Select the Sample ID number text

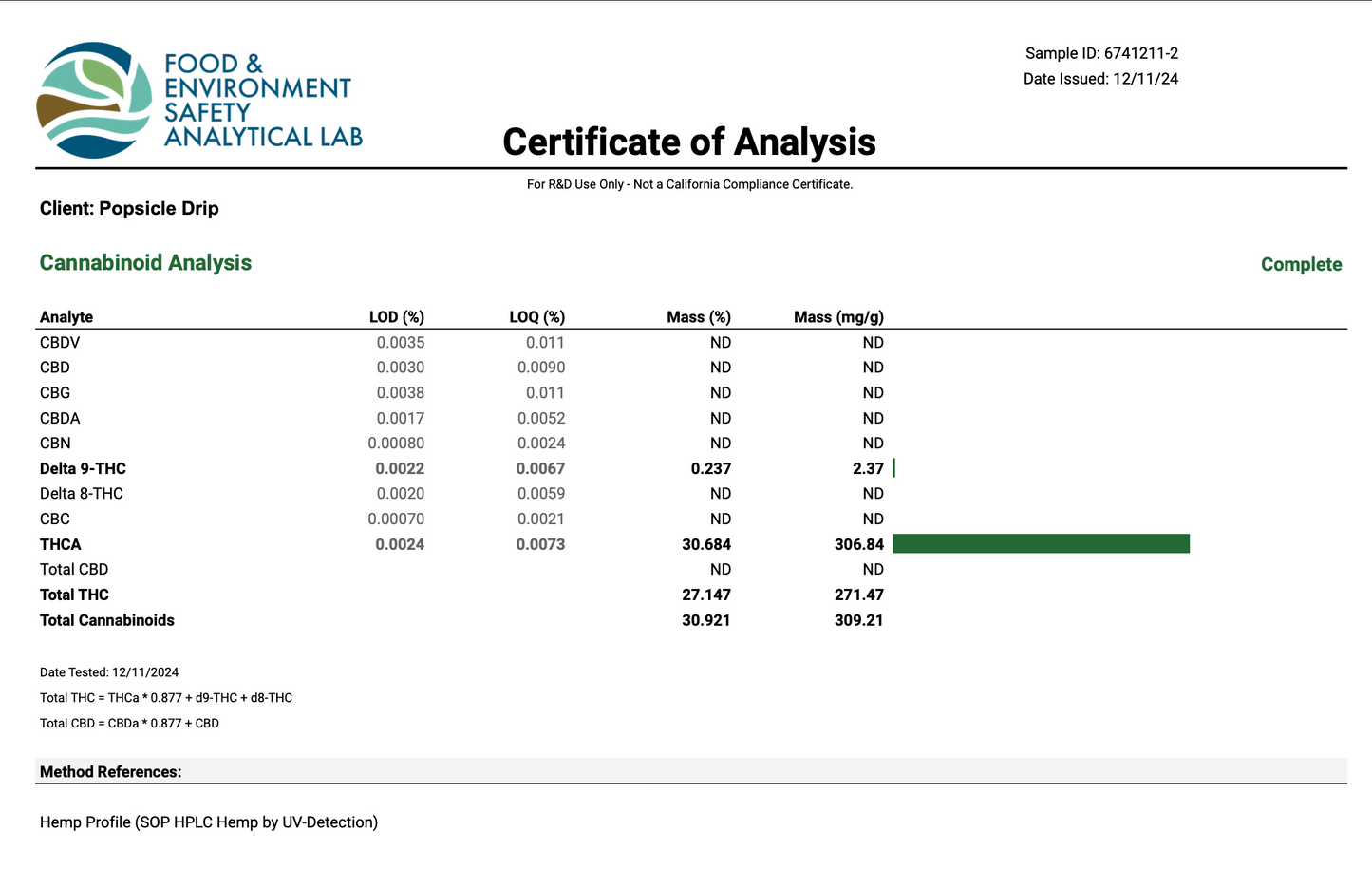pos(1140,53)
